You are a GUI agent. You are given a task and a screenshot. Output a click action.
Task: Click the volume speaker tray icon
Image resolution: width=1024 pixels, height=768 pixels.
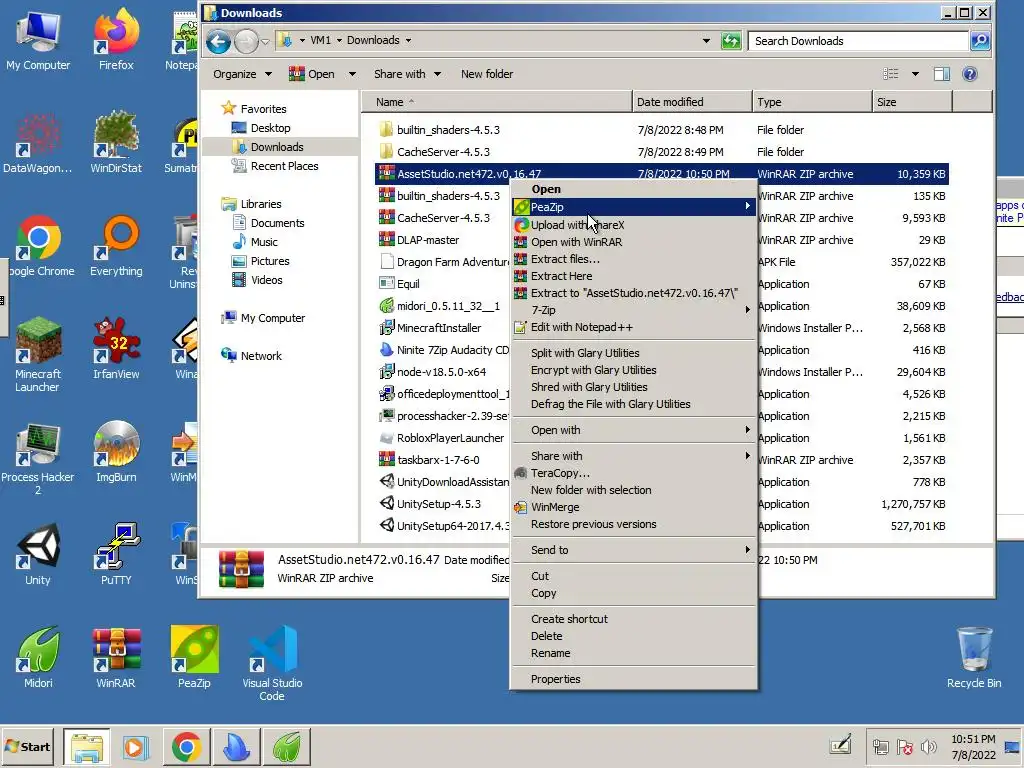click(928, 746)
